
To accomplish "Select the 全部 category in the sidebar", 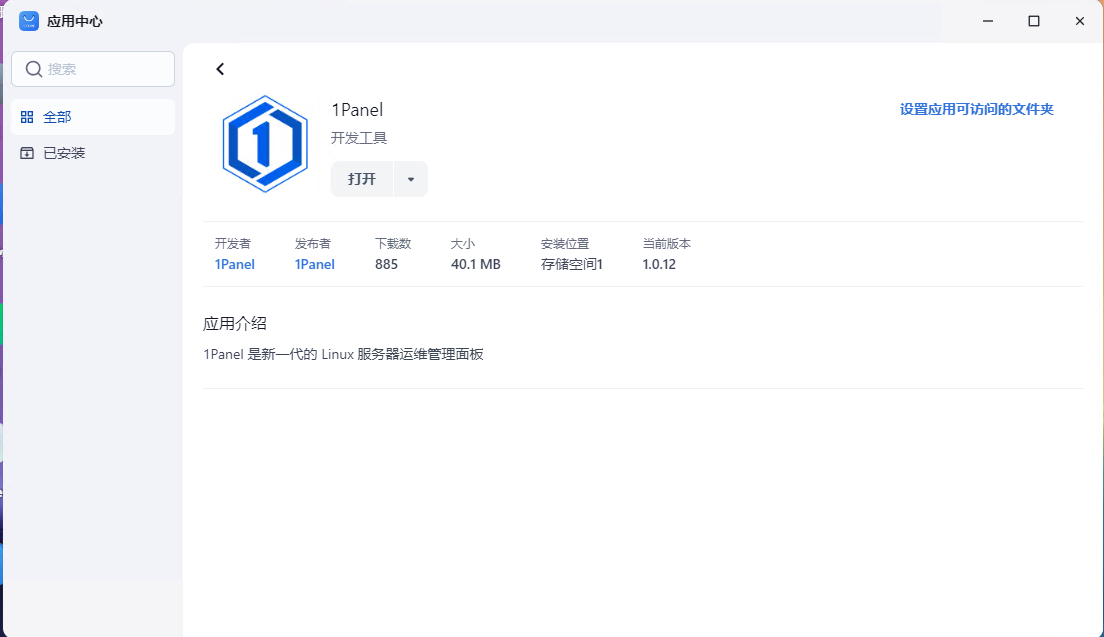I will tap(93, 117).
